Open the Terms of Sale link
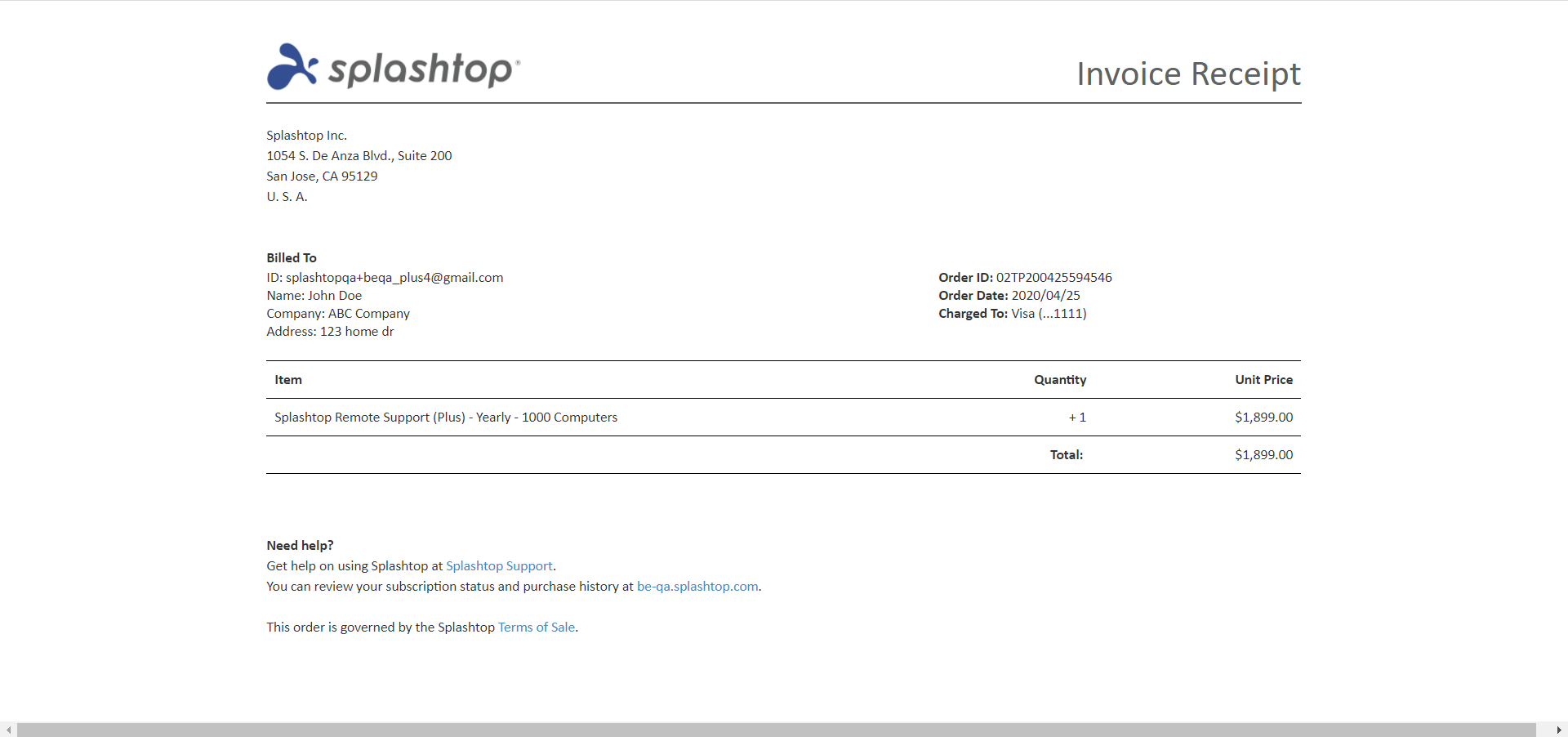Image resolution: width=1568 pixels, height=737 pixels. (537, 627)
